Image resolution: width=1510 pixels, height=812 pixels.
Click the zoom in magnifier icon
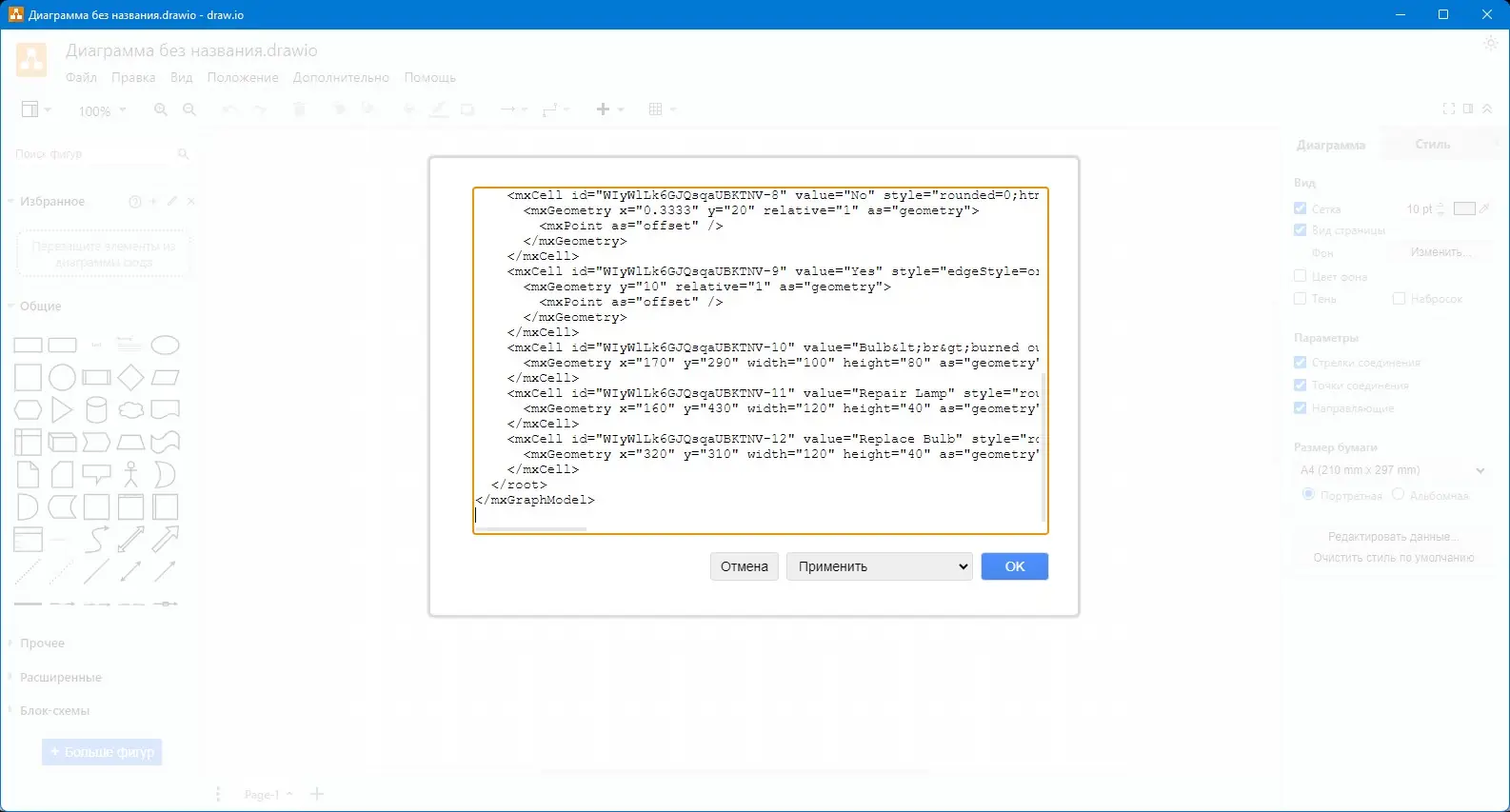coord(161,109)
